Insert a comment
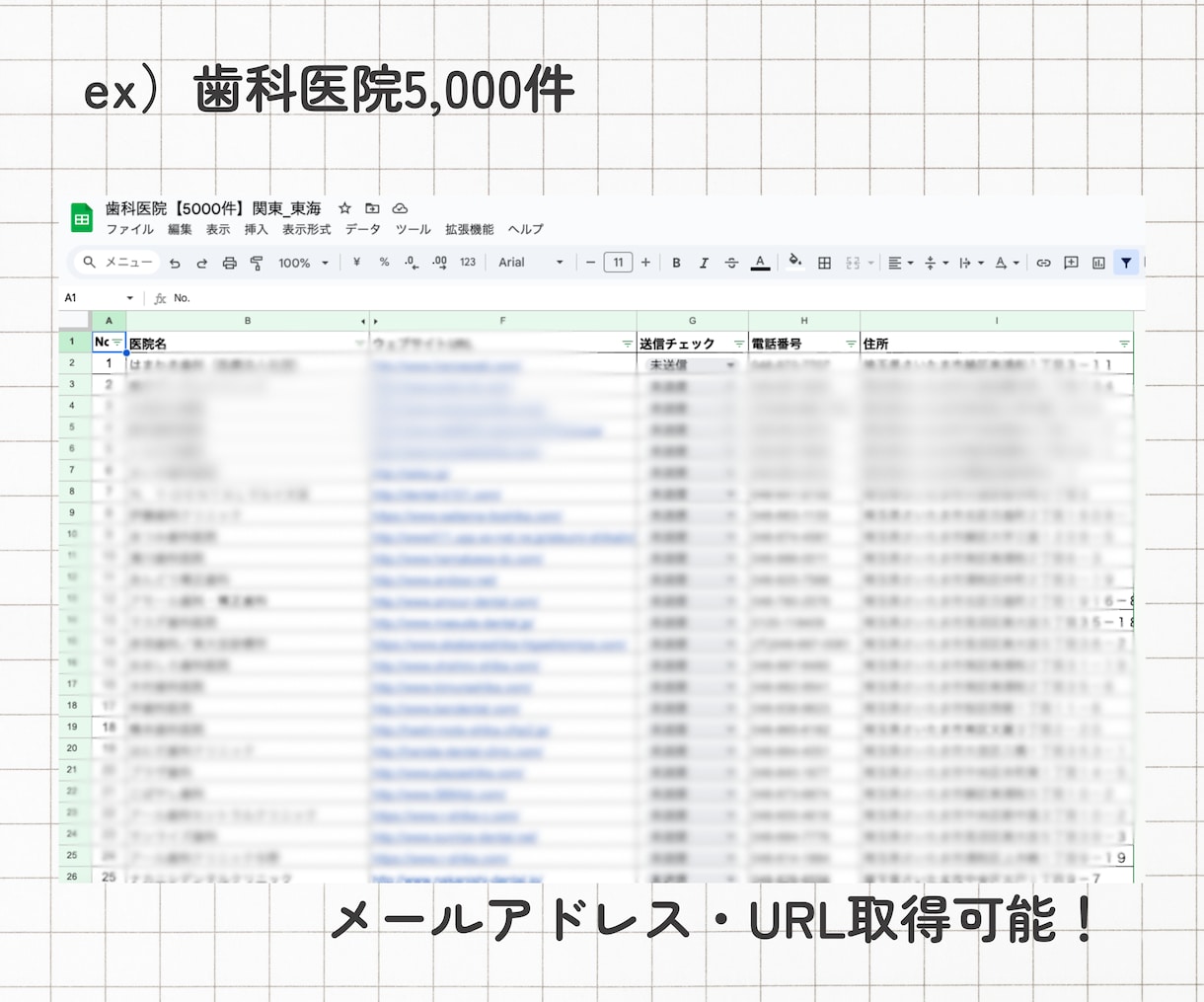 1071,263
